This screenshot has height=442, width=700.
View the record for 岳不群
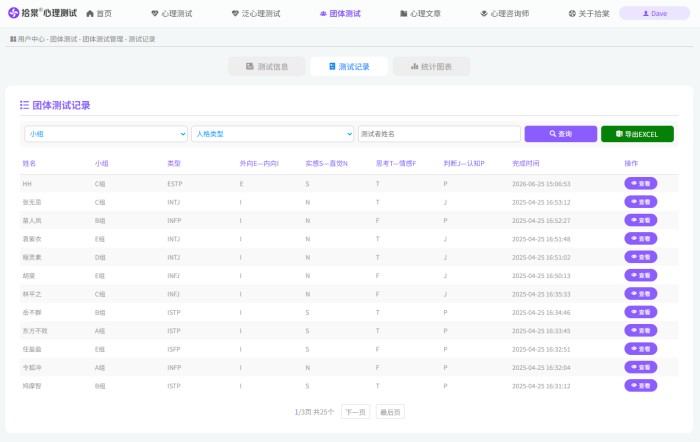(x=641, y=312)
